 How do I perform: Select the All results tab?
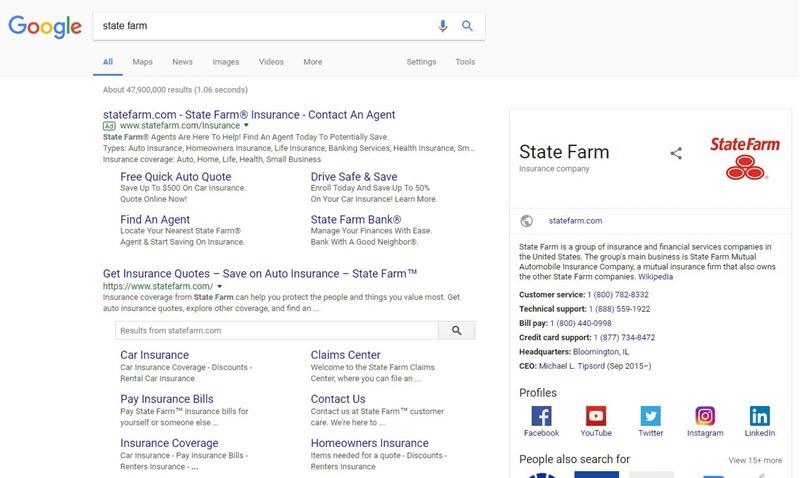(108, 62)
